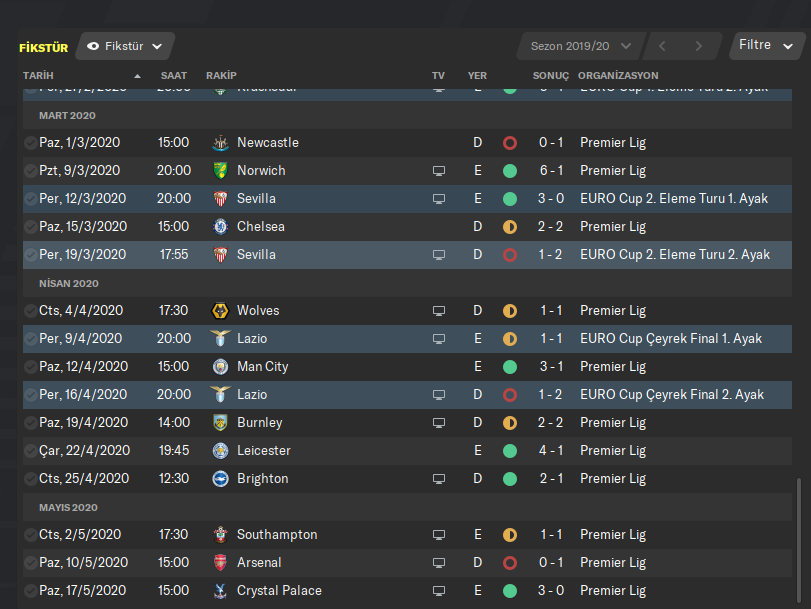Toggle the check circle for the Newcastle fixture
The height and width of the screenshot is (609, 811).
(x=30, y=143)
